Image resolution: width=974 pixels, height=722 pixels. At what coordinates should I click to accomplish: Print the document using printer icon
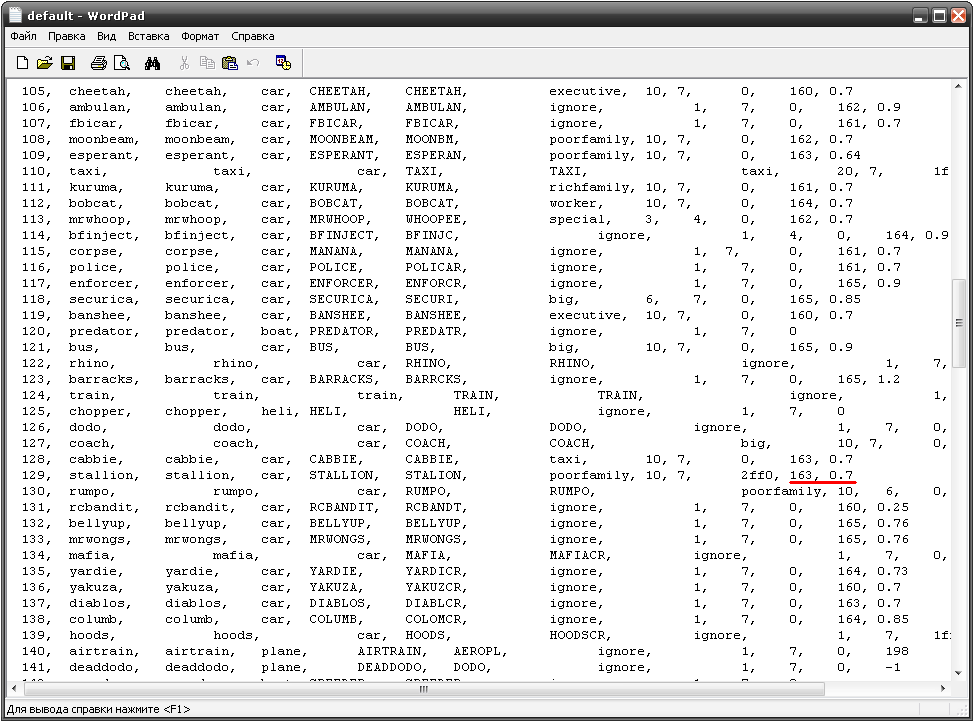tap(98, 63)
